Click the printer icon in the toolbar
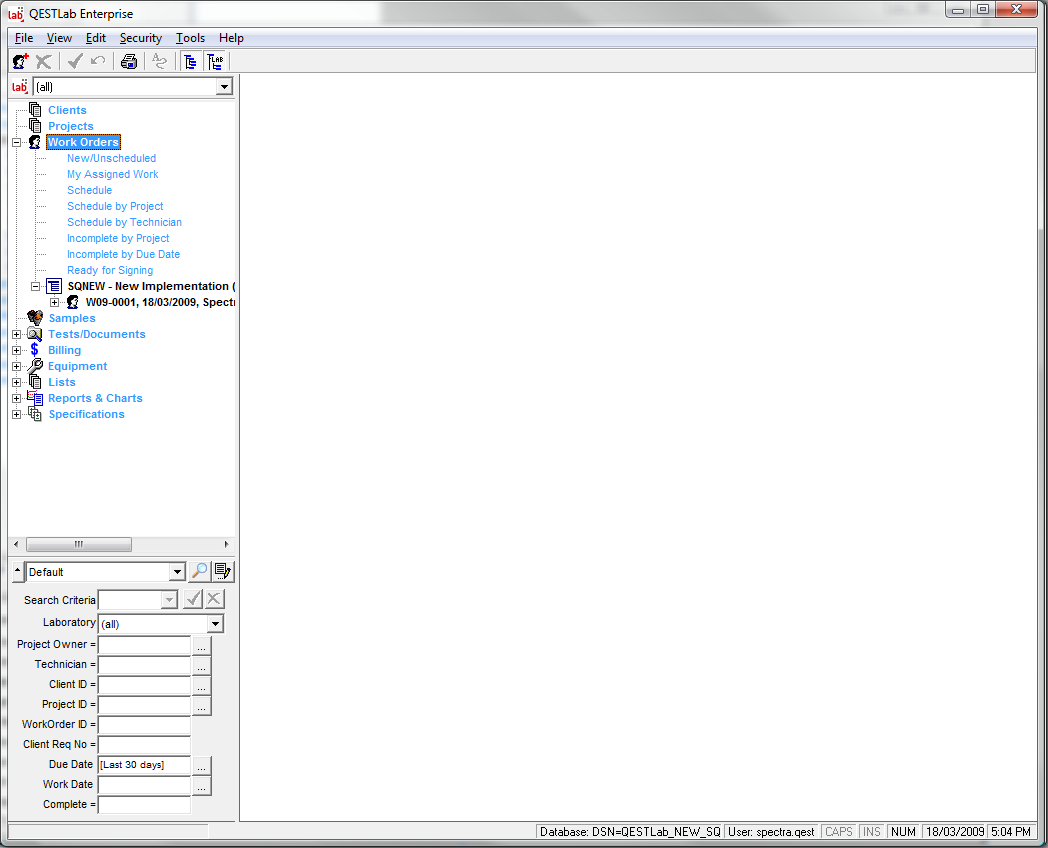Image resolution: width=1048 pixels, height=848 pixels. (129, 61)
